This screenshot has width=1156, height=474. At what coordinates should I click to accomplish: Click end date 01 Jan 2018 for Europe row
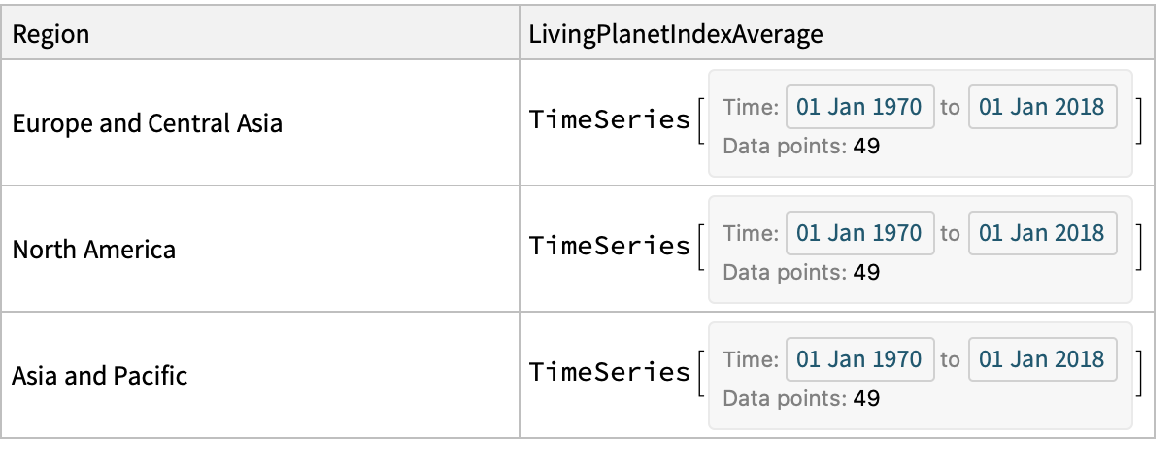[x=1042, y=107]
